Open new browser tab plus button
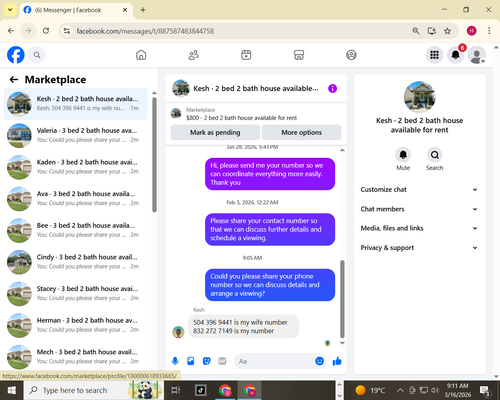Image resolution: width=500 pixels, height=400 pixels. 143,10
